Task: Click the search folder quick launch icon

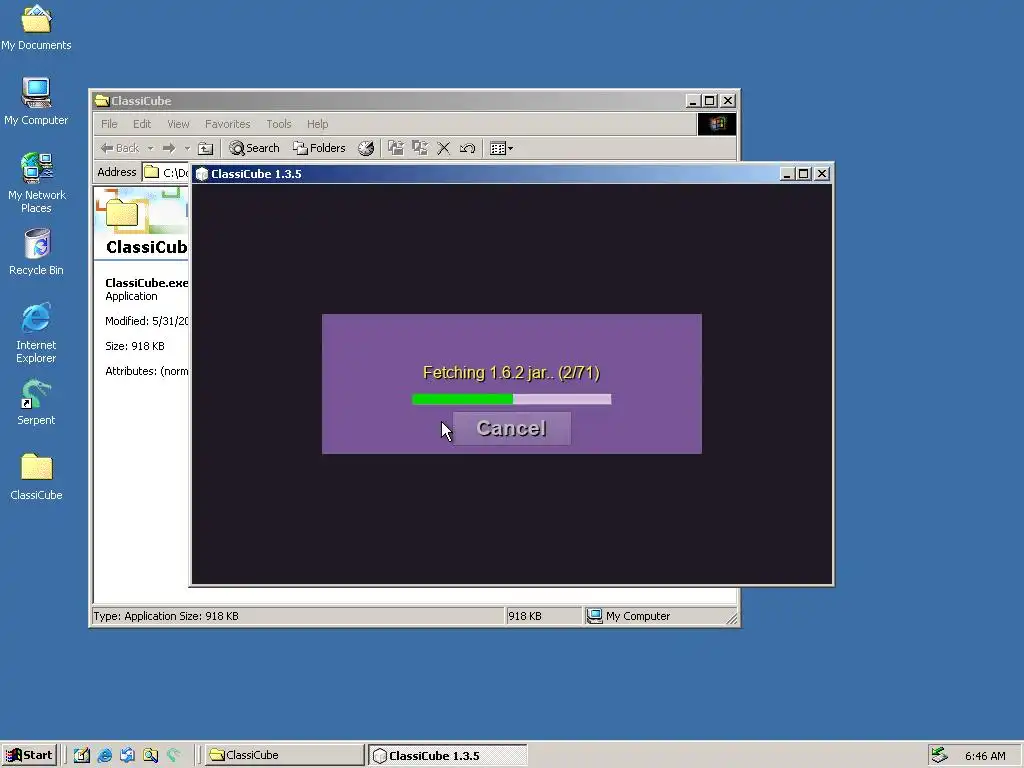Action: click(150, 755)
